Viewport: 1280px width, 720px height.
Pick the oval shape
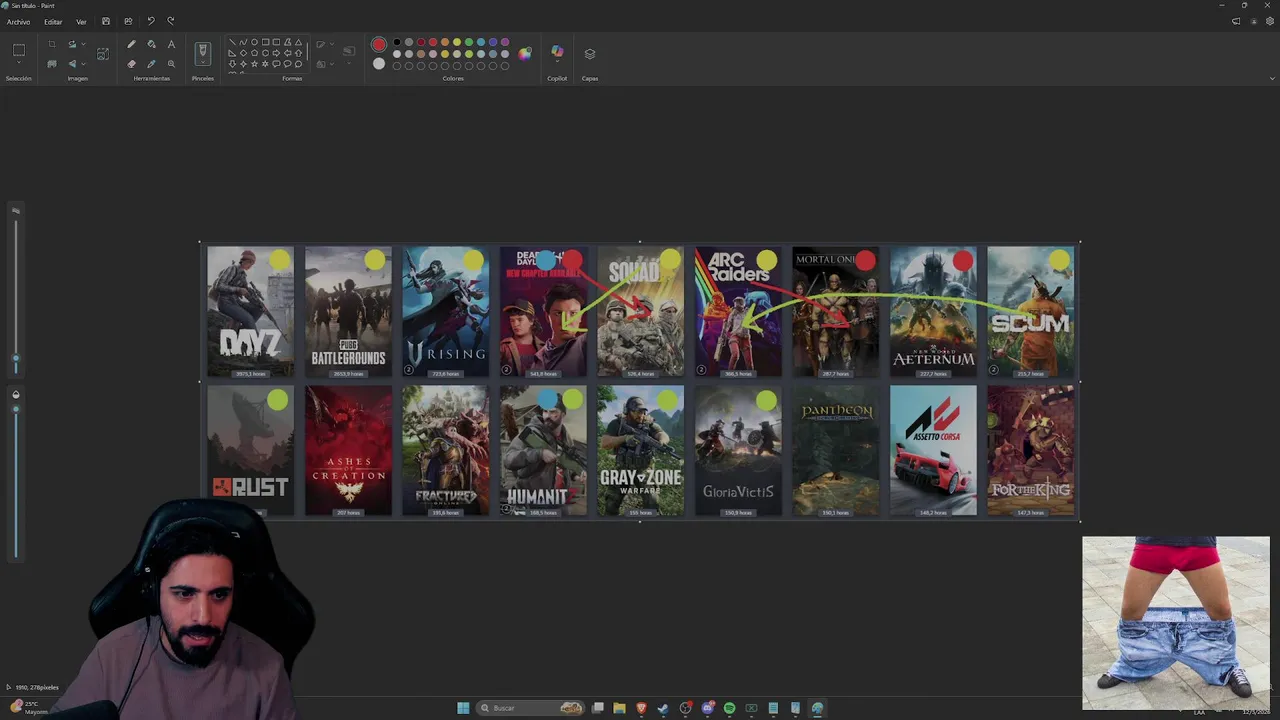pos(254,42)
